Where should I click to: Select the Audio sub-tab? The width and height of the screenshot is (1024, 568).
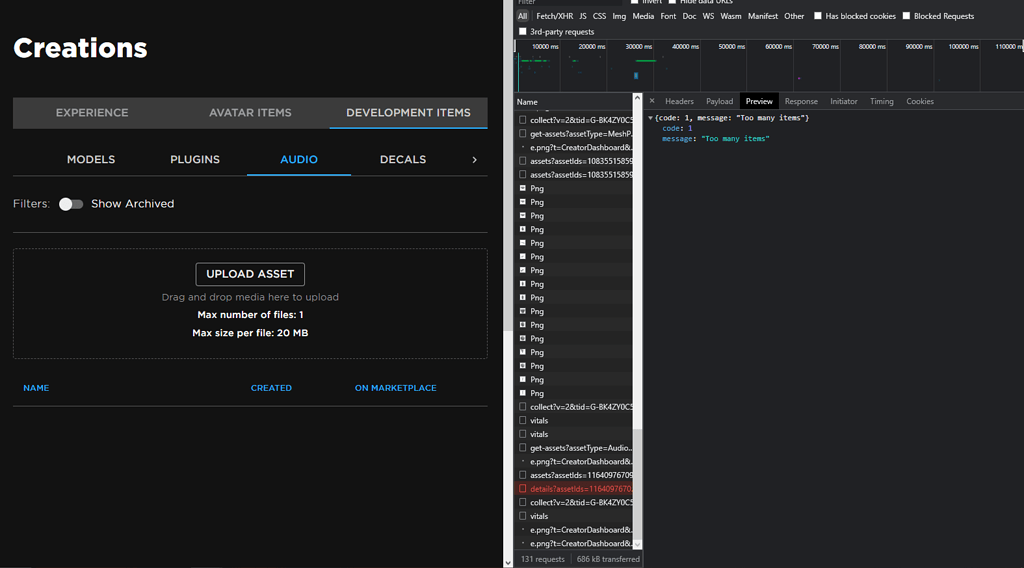299,160
